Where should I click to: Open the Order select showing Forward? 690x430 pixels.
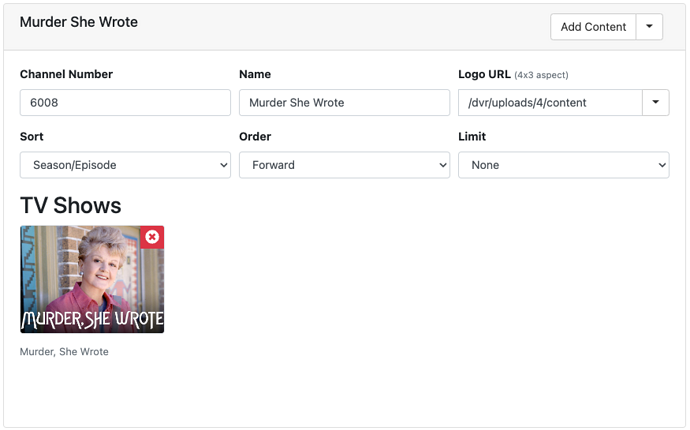click(x=344, y=165)
